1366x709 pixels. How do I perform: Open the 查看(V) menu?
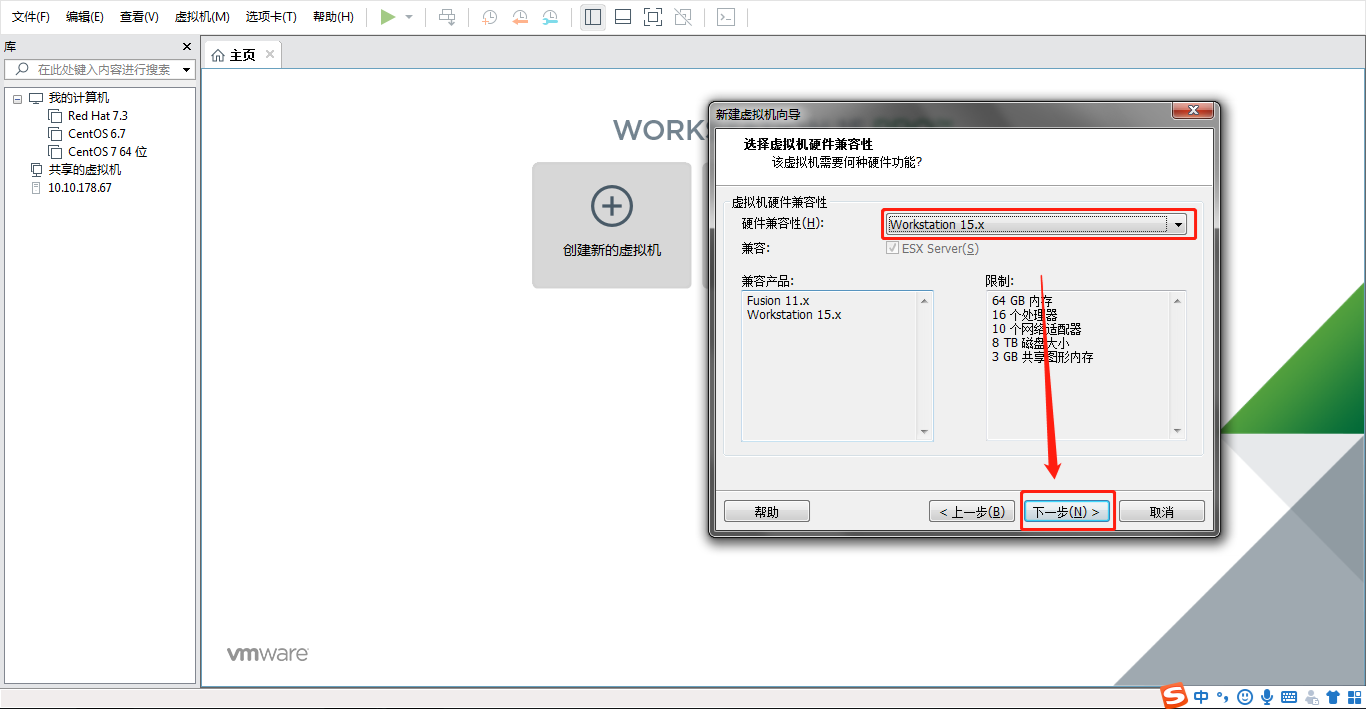[x=139, y=17]
